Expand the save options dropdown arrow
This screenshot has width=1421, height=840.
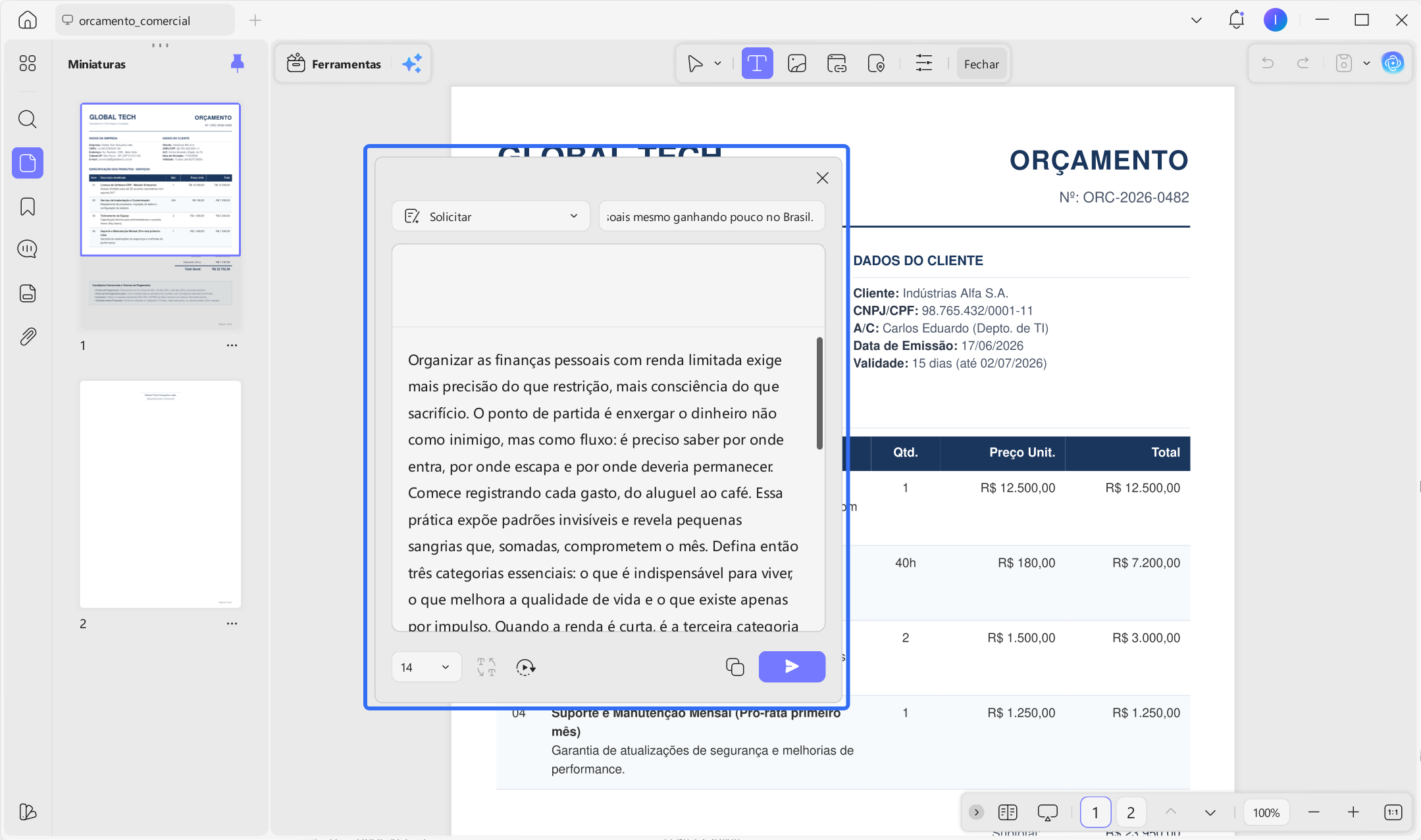(1366, 63)
